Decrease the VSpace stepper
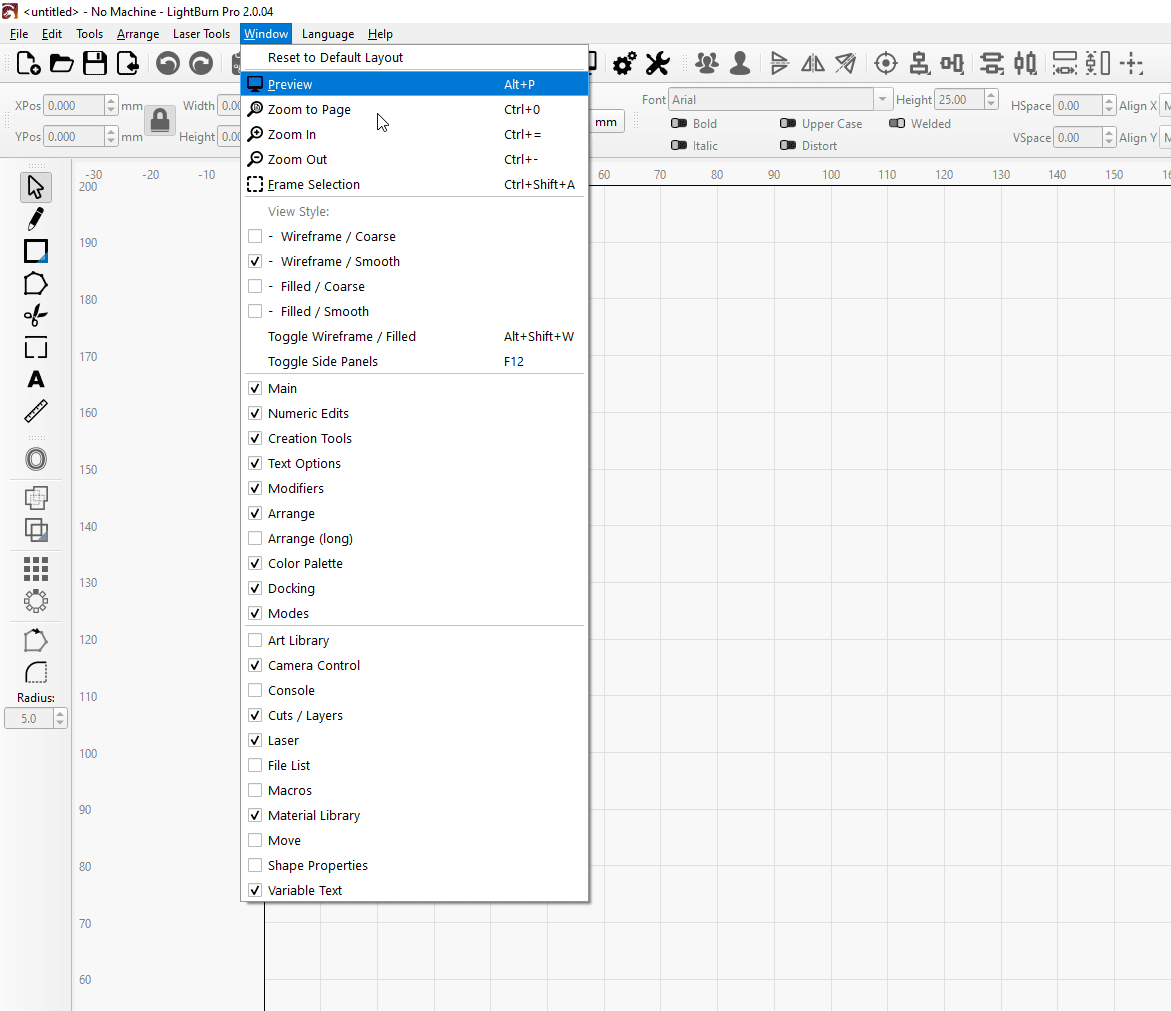The height and width of the screenshot is (1011, 1171). click(1109, 142)
